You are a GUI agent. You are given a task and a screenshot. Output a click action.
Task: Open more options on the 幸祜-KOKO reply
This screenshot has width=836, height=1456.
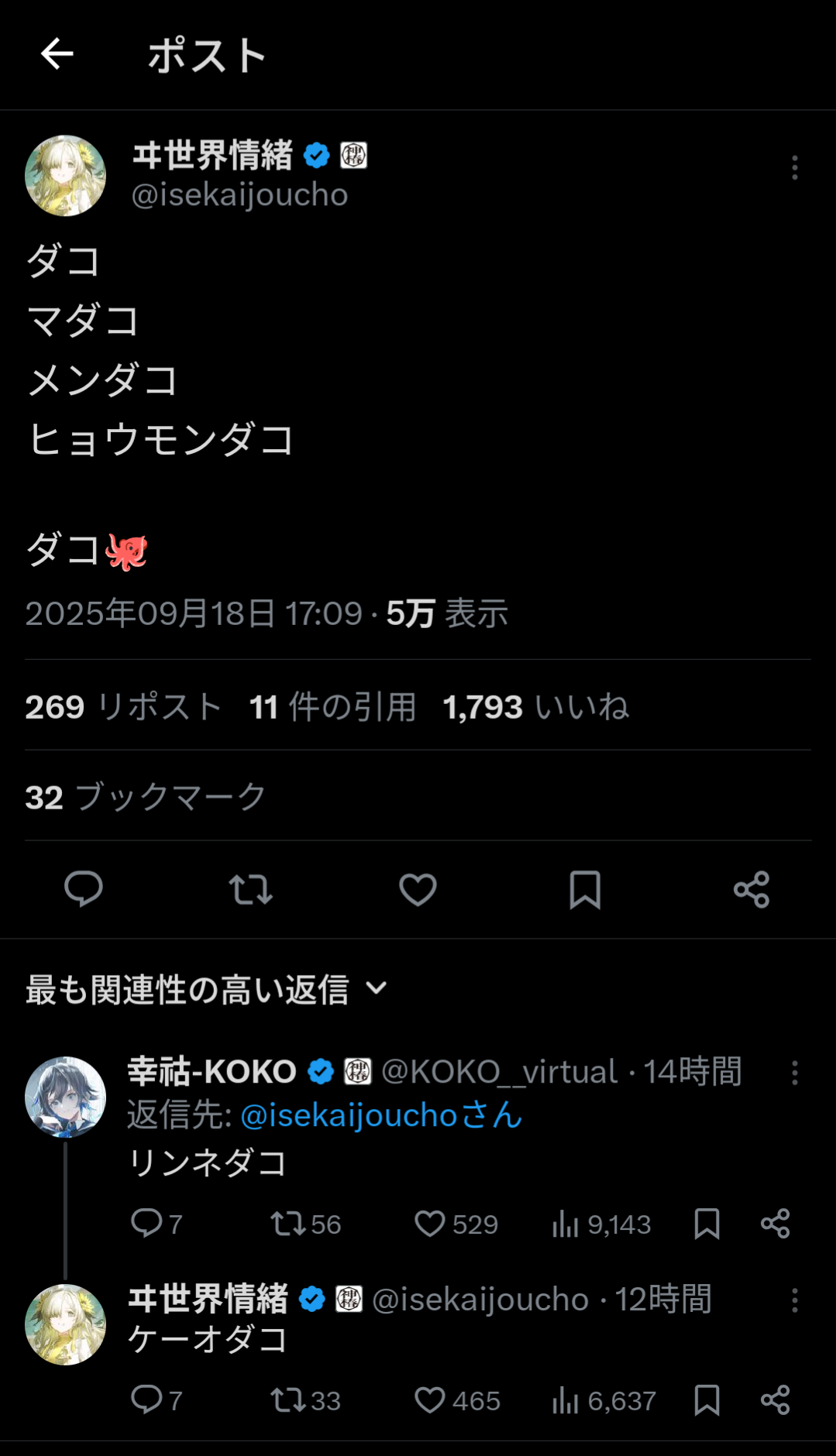coord(794,1073)
